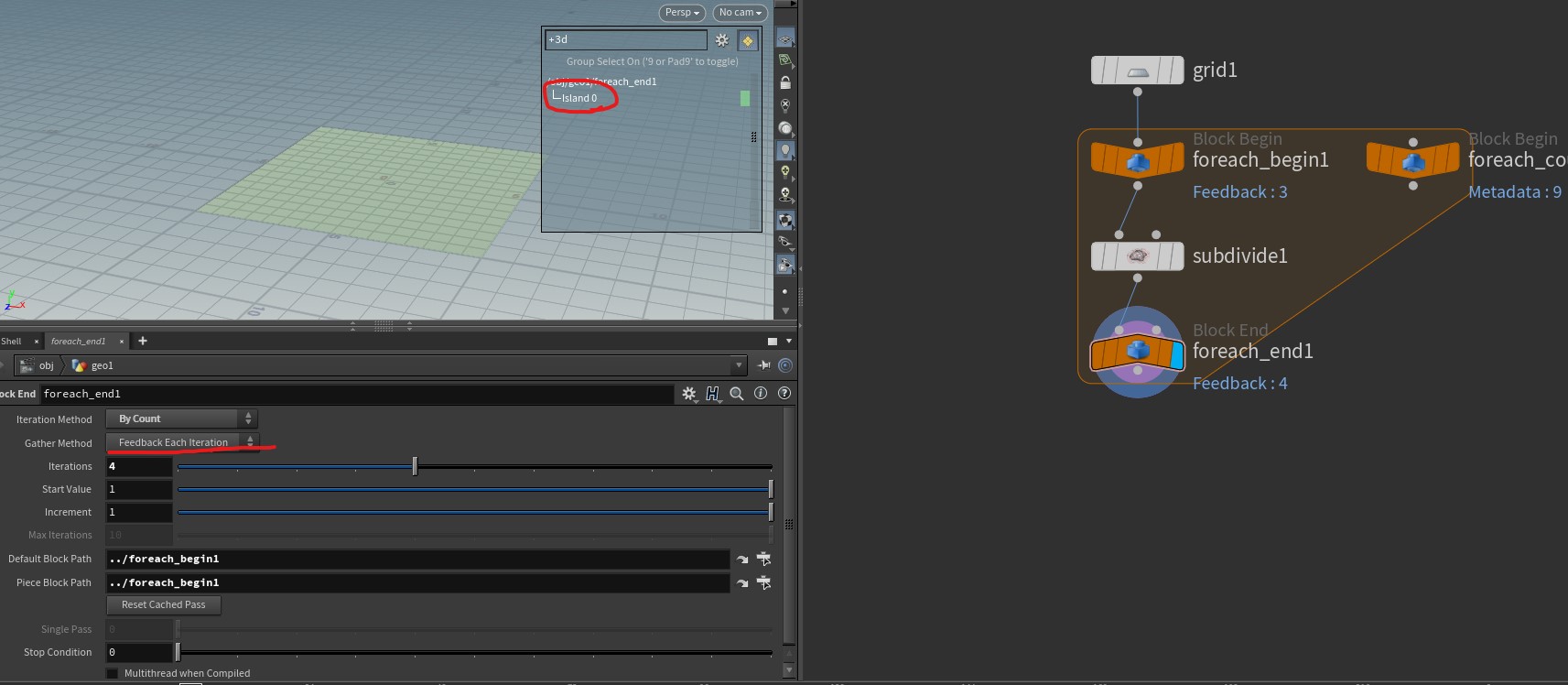The image size is (1568, 685).
Task: Toggle the blue display flag on foreach_end1
Action: pyautogui.click(x=1177, y=353)
